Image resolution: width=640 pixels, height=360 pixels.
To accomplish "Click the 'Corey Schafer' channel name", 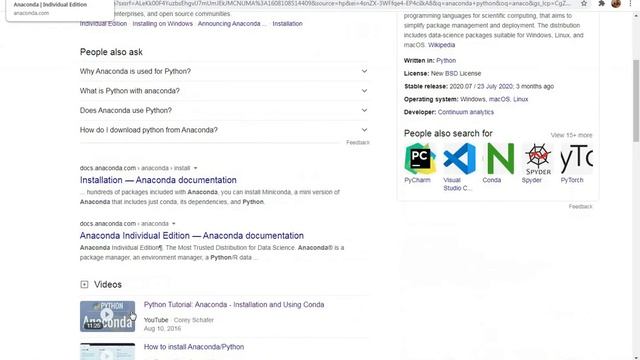I will [x=193, y=320].
